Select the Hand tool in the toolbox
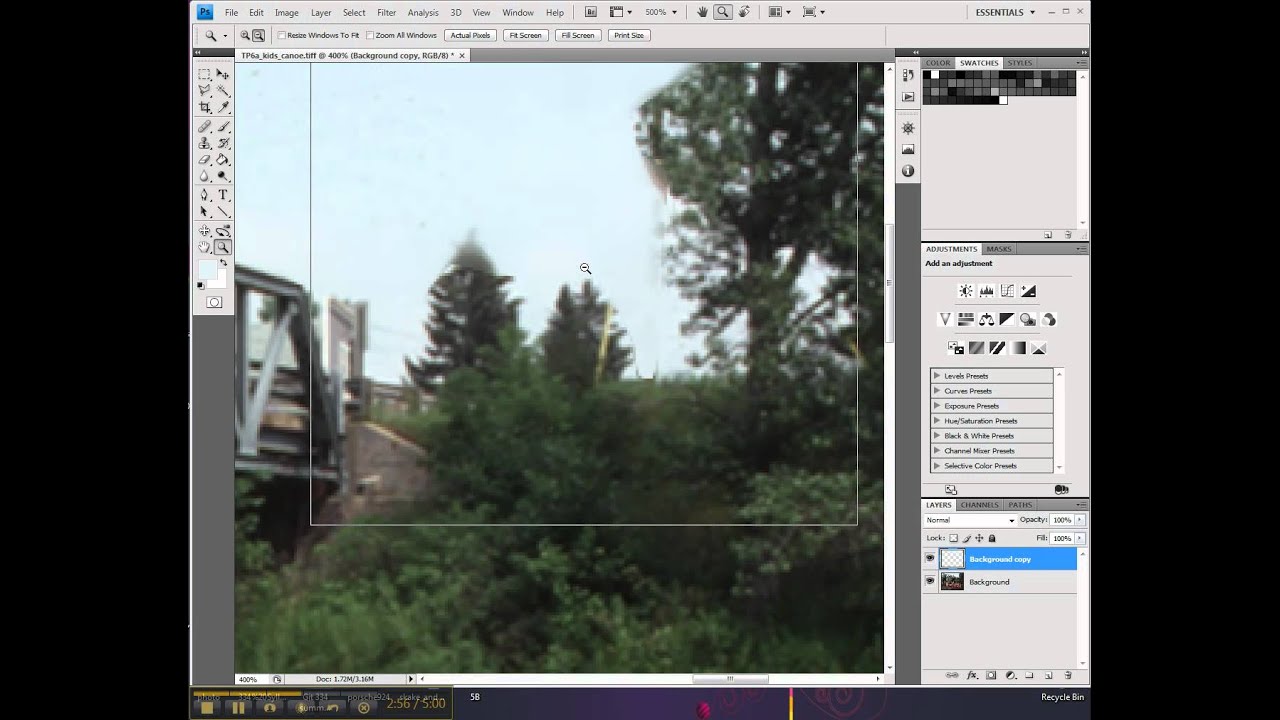The width and height of the screenshot is (1280, 720). (205, 247)
